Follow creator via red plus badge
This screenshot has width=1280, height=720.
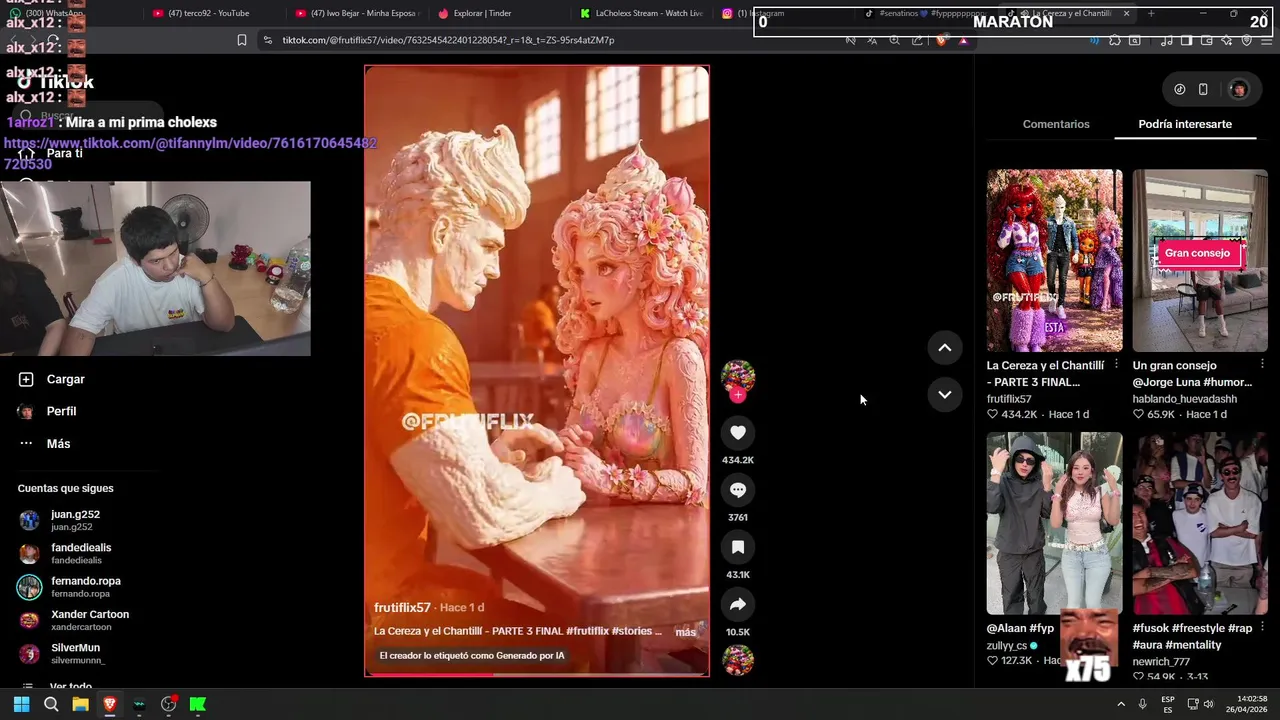point(738,395)
